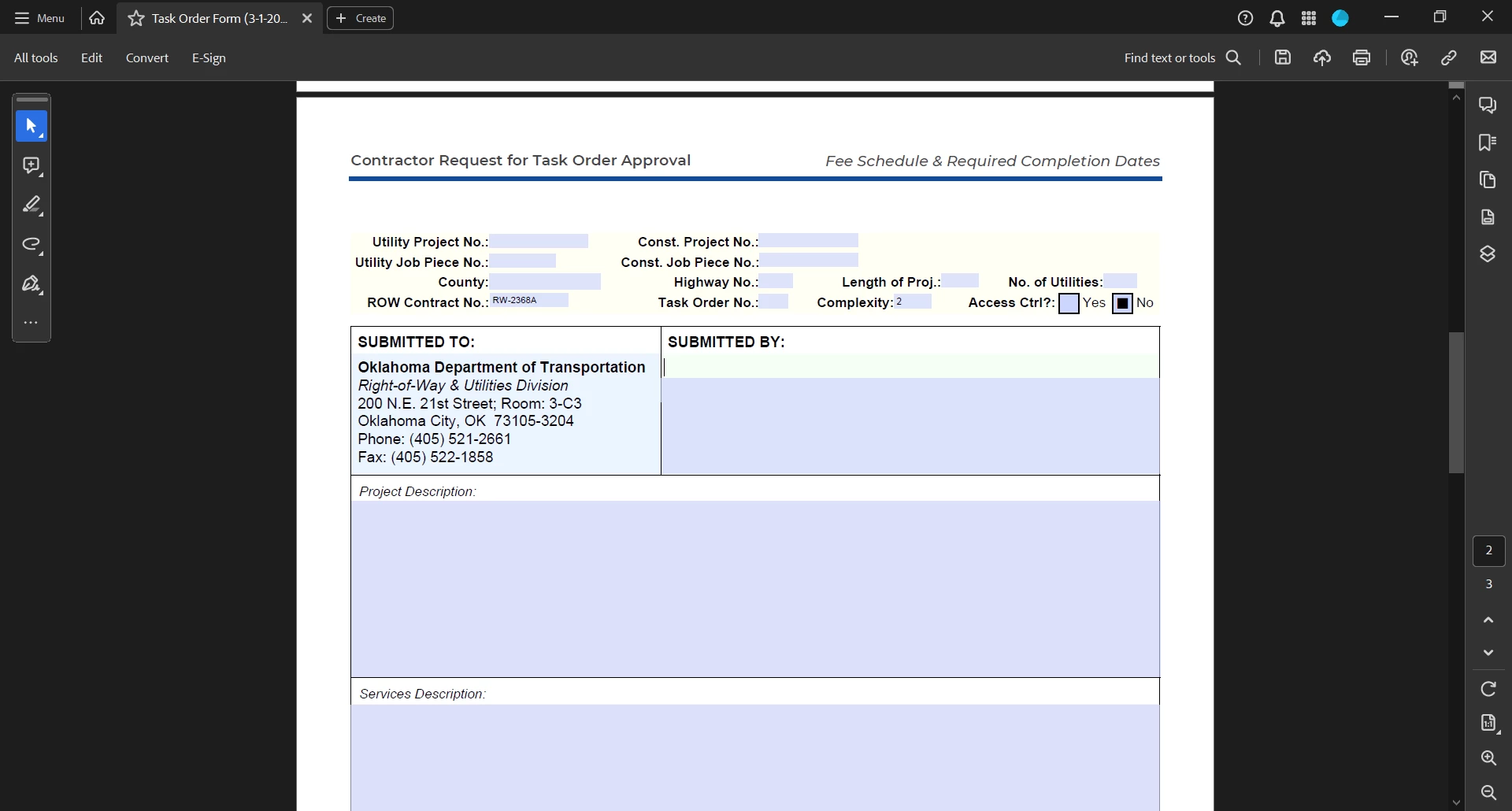Rotate the page view clockwise
This screenshot has width=1512, height=811.
pos(1488,689)
